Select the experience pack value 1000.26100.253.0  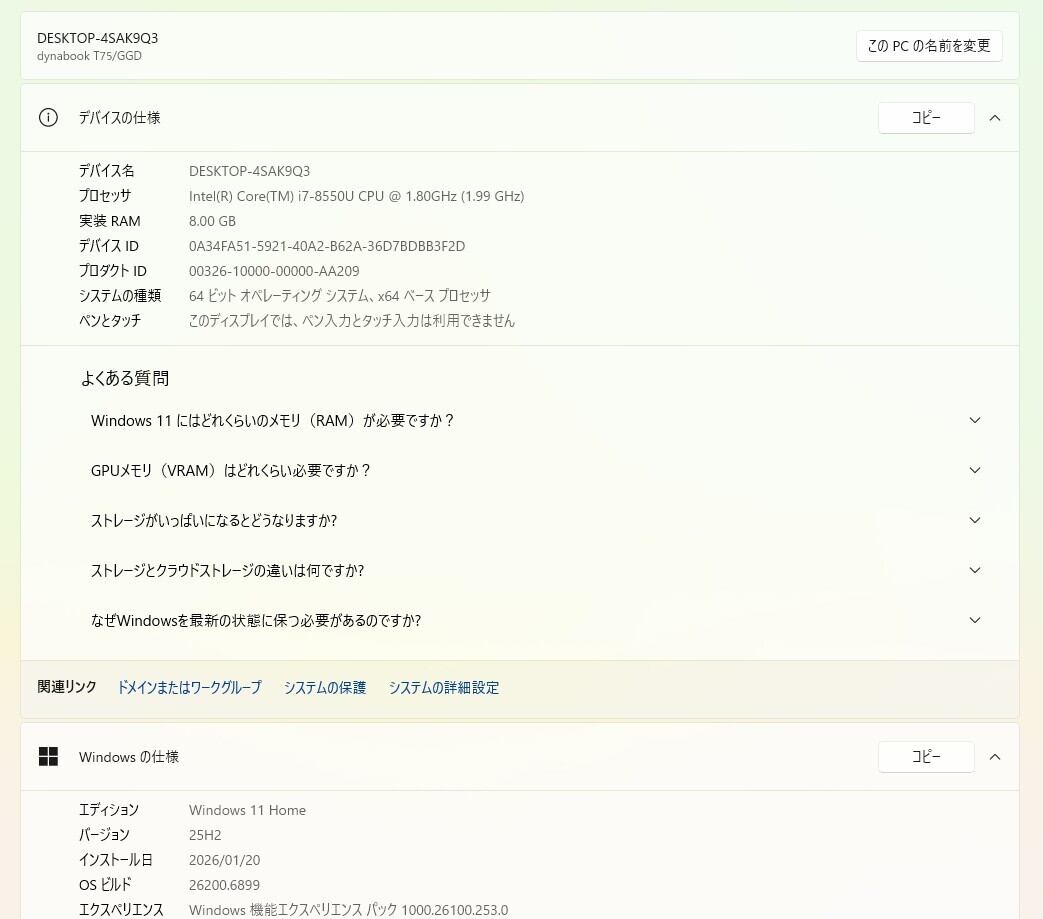349,910
